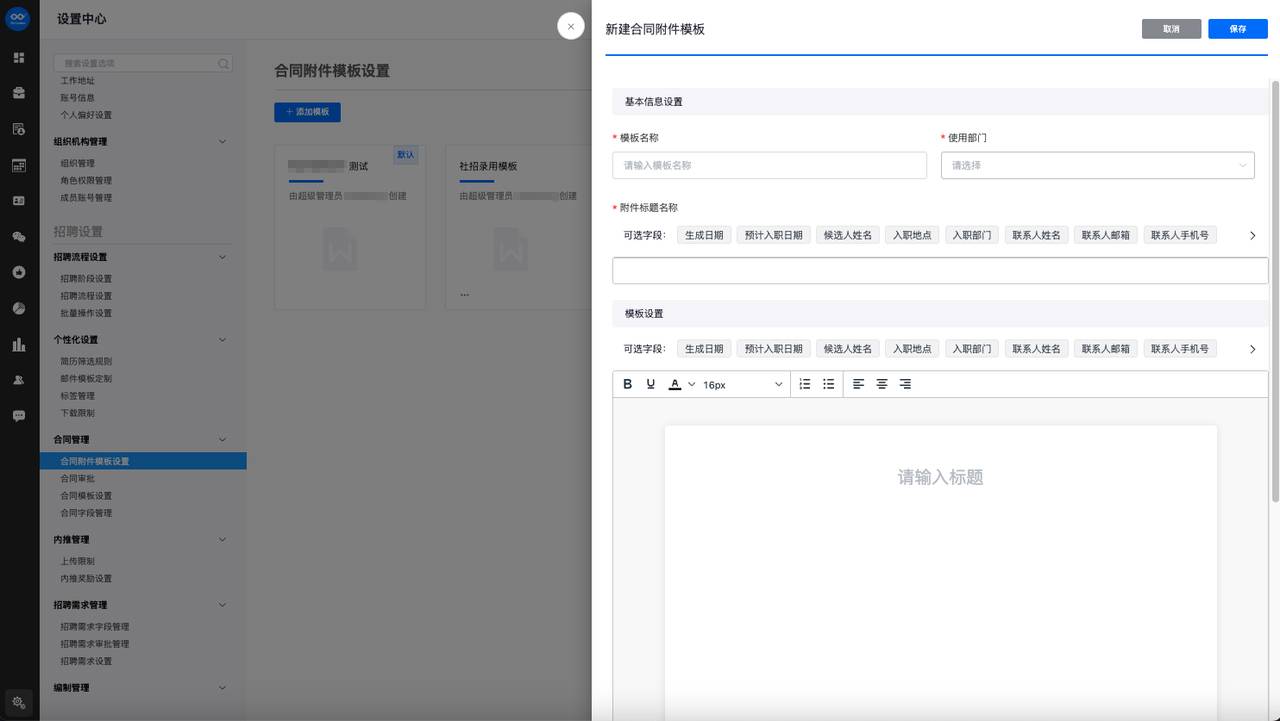The image size is (1280, 721).
Task: Open the document search icon in left rail
Action: 19,129
